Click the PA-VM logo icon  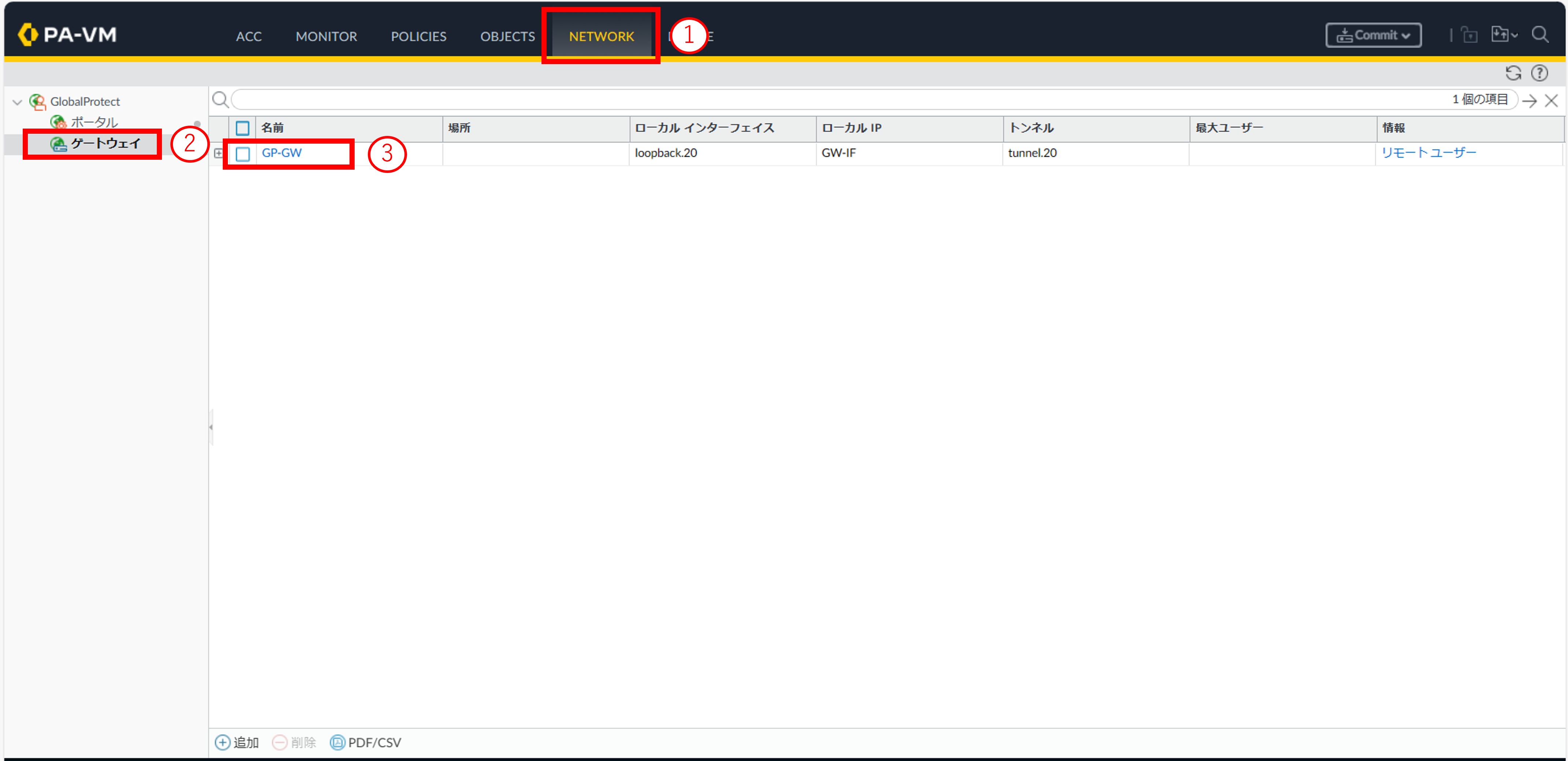tap(27, 35)
